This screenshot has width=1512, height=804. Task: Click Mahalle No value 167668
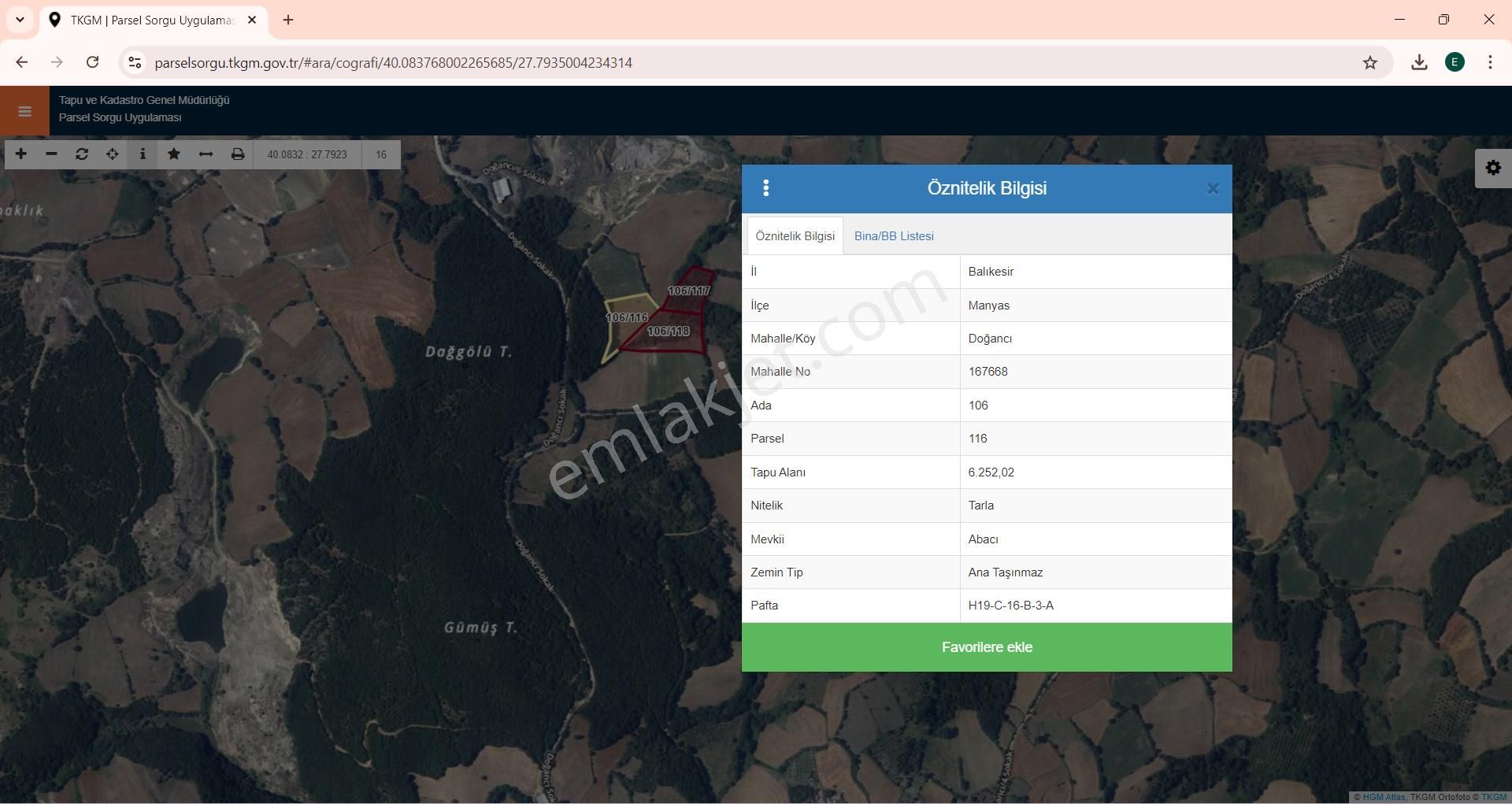click(988, 372)
